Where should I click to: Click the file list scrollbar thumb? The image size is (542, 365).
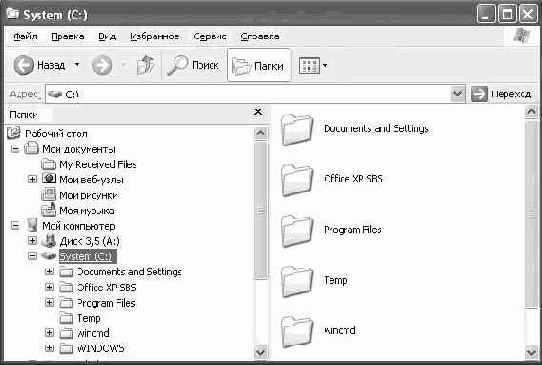click(x=531, y=214)
